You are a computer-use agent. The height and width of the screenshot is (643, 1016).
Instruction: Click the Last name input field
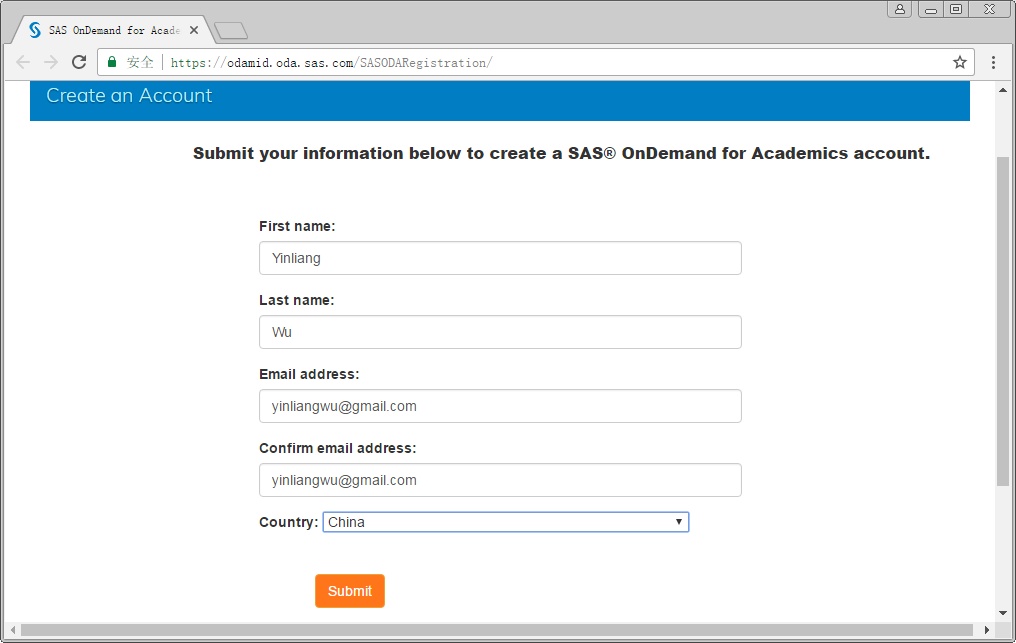tap(500, 332)
